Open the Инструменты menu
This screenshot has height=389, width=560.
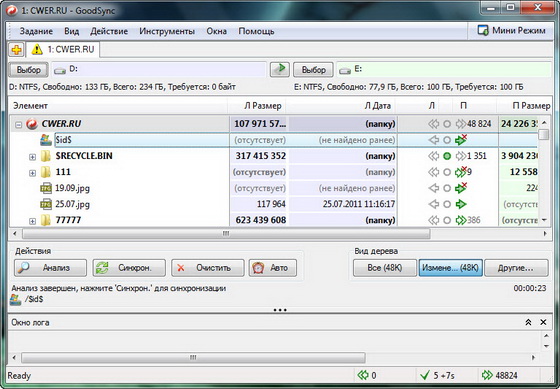pos(167,31)
